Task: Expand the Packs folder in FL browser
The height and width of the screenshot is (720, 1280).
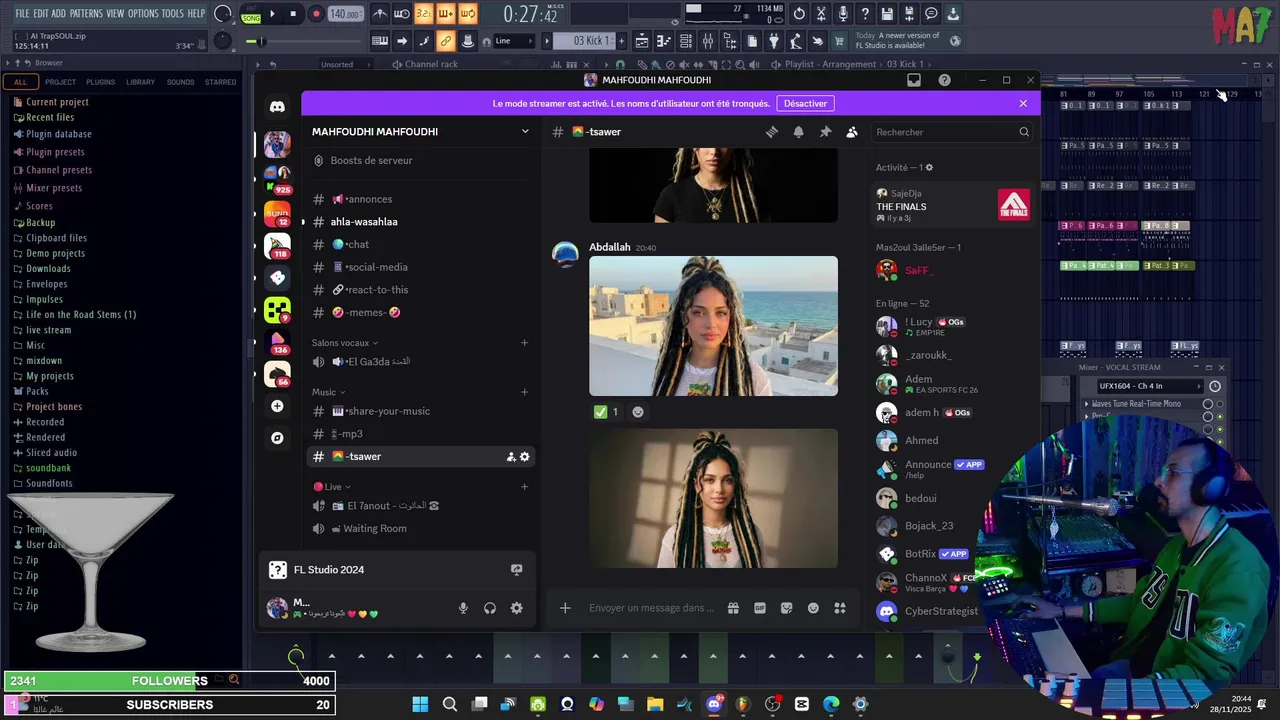Action: pos(37,391)
